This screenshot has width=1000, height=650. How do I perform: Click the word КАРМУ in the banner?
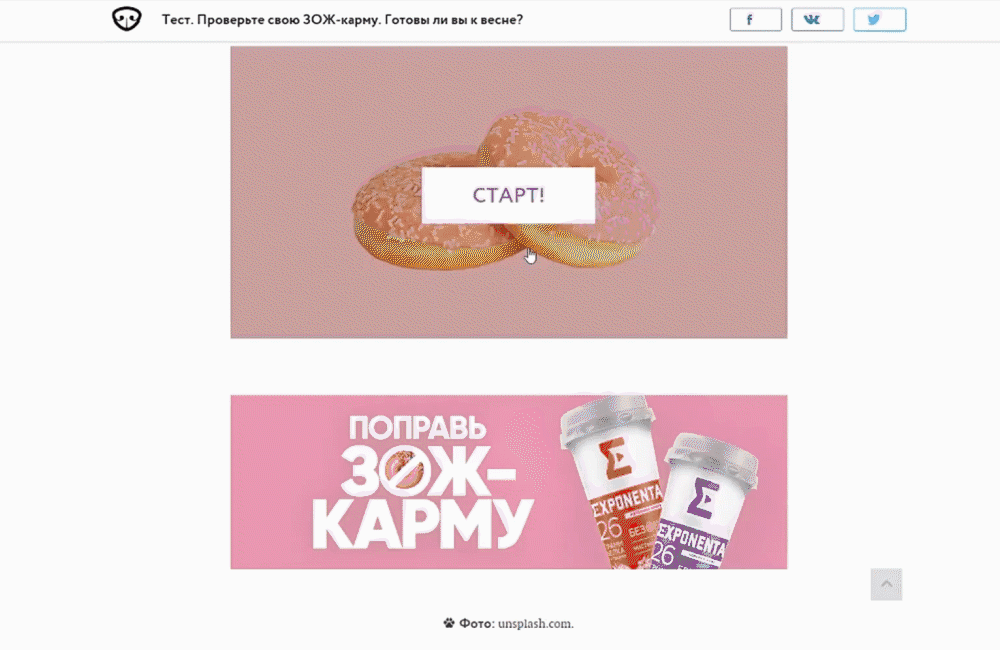tap(423, 526)
